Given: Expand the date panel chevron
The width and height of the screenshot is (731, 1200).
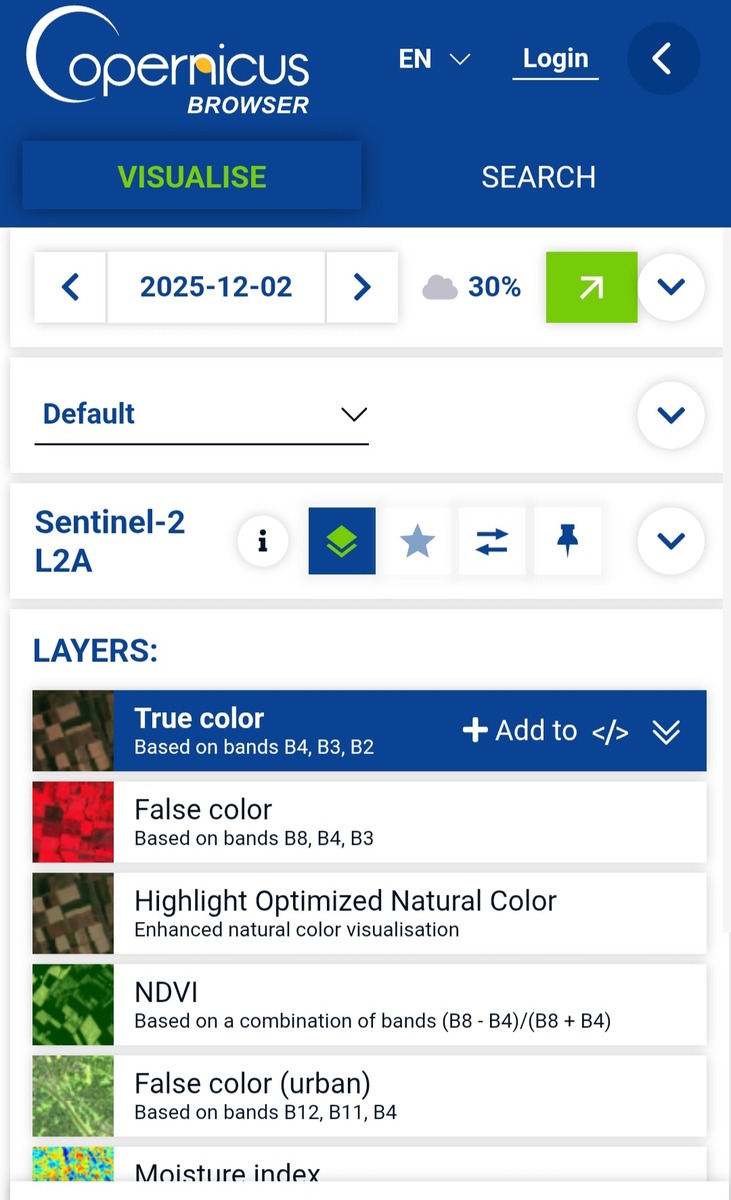Looking at the screenshot, I should 671,288.
